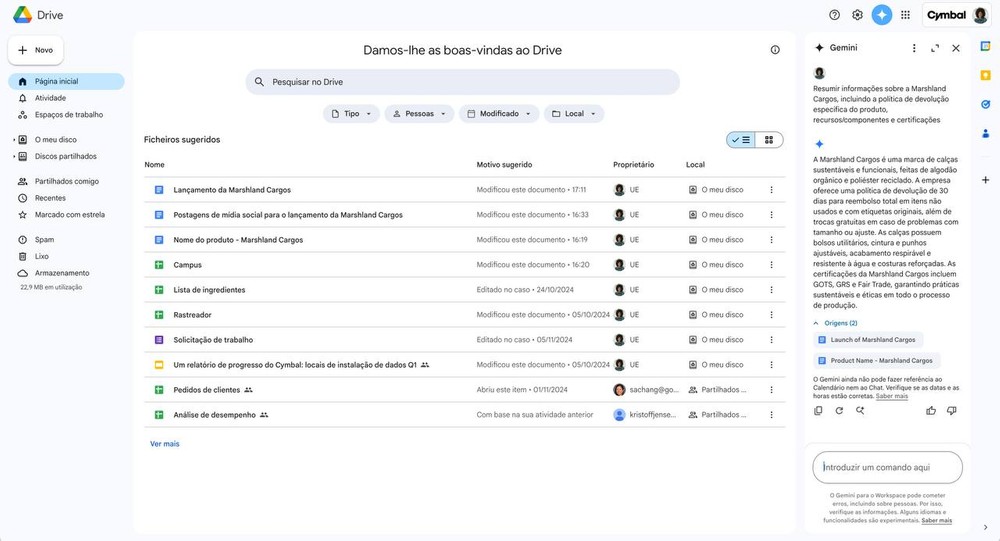
Task: Open the Contacts side panel icon
Action: 985,133
